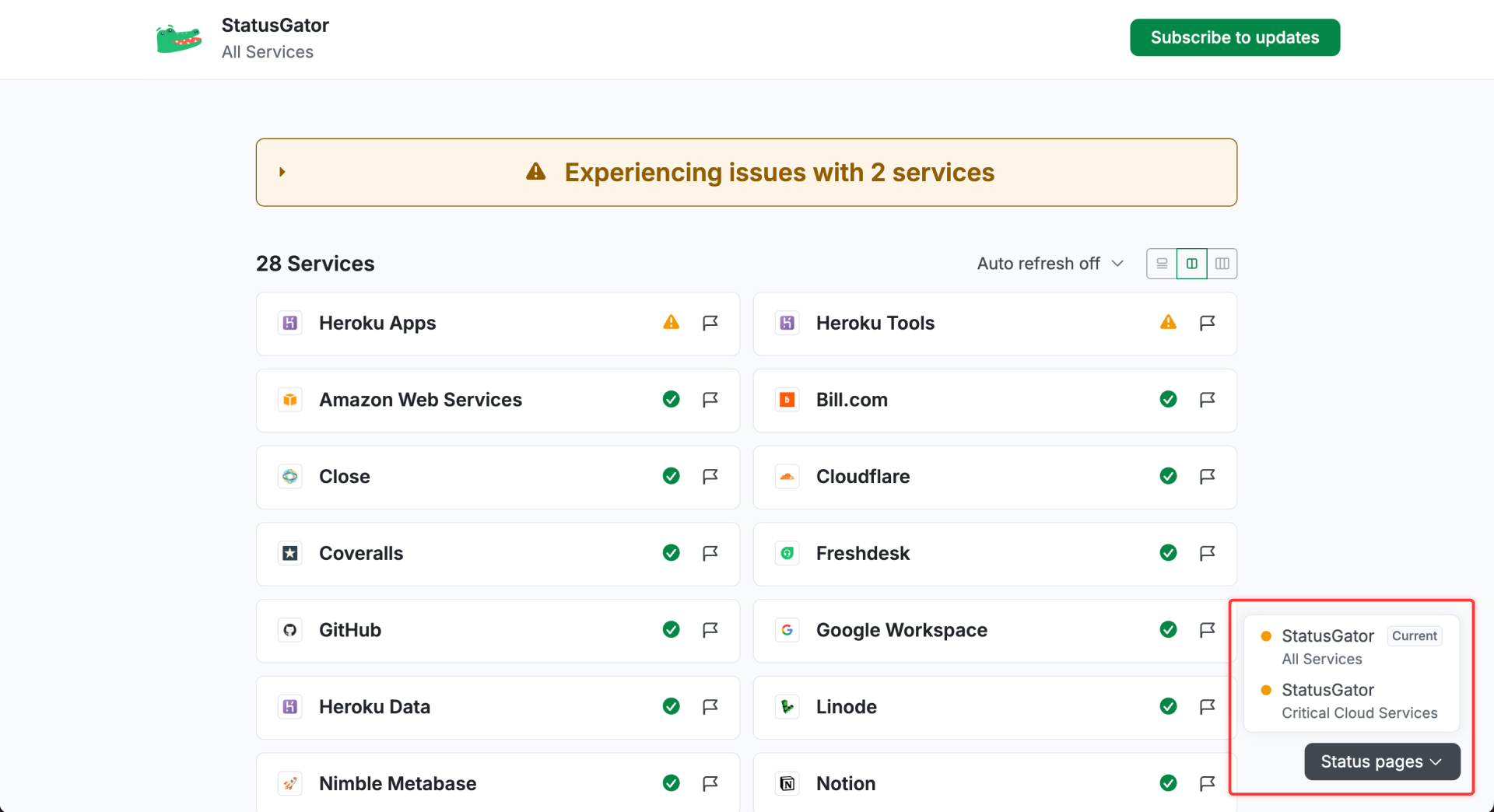The width and height of the screenshot is (1494, 812).
Task: Click the flag icon for Nimble Metabase
Action: tap(710, 783)
